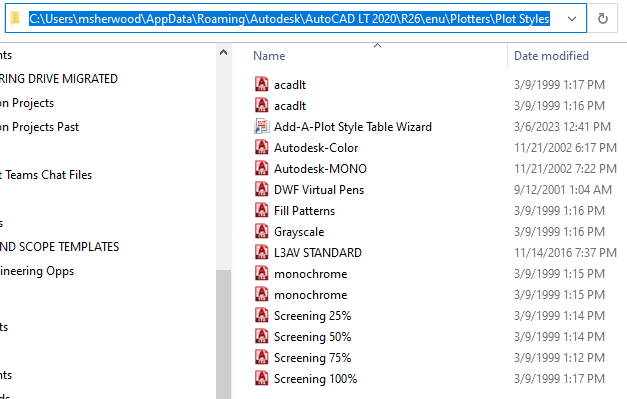Select the Grayscale file name
Viewport: 627px width, 399px height.
pos(299,232)
